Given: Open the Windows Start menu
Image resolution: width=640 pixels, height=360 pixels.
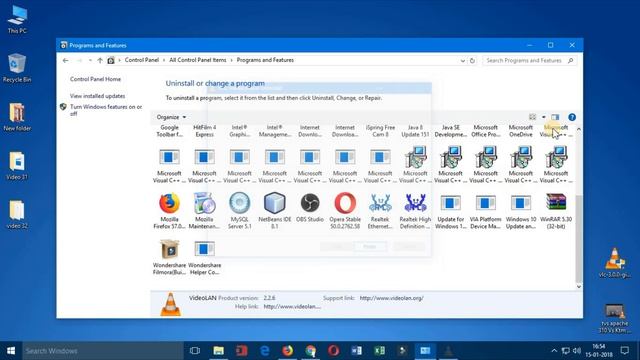Looking at the screenshot, I should click(11, 351).
